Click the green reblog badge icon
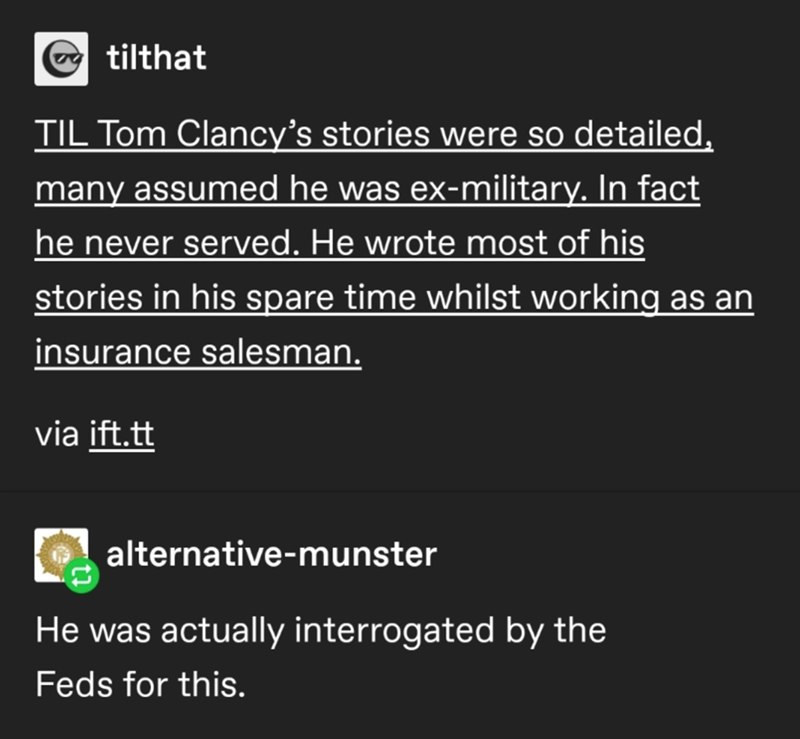The width and height of the screenshot is (800, 739). [x=81, y=576]
